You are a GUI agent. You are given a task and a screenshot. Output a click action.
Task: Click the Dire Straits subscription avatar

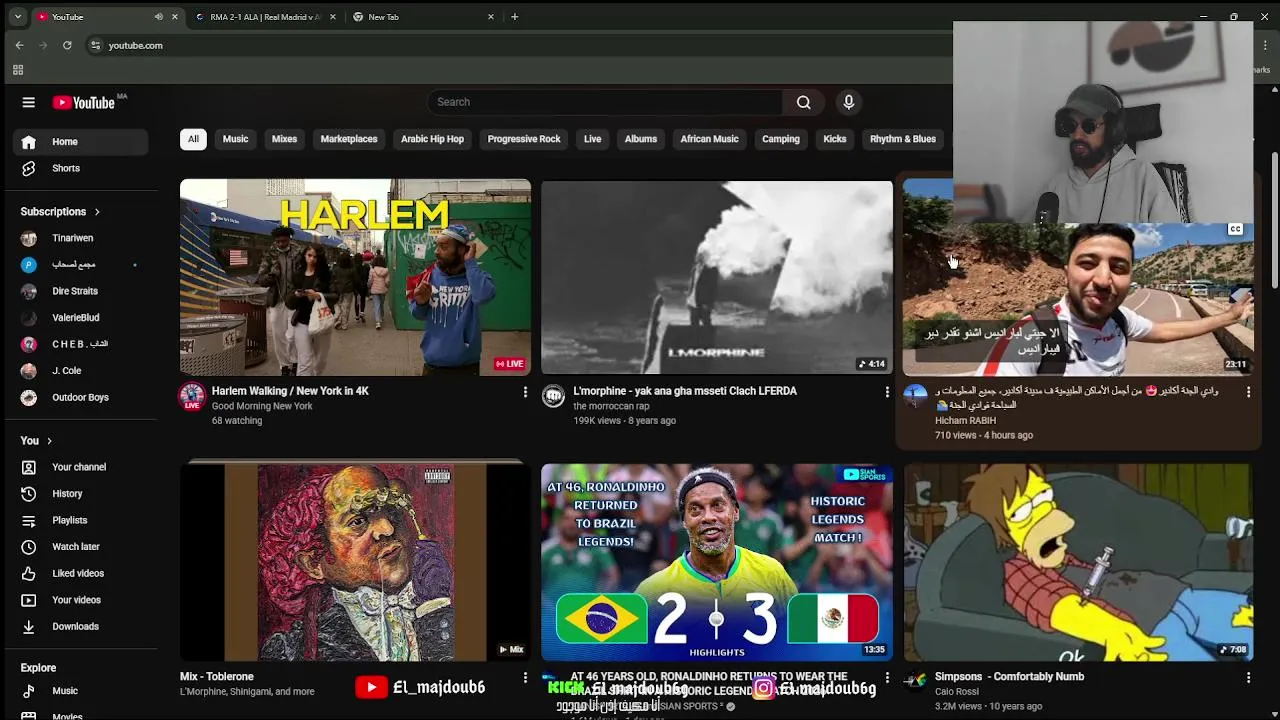pyautogui.click(x=29, y=291)
